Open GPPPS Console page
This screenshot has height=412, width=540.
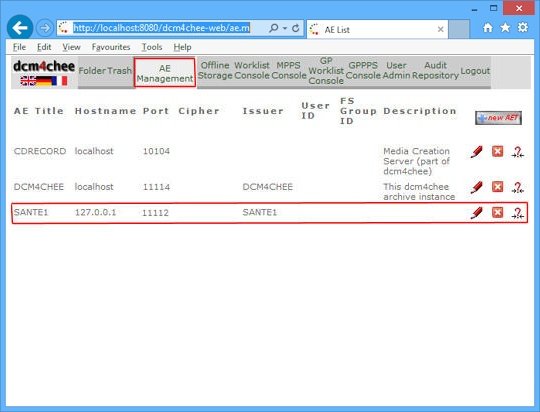pos(363,70)
